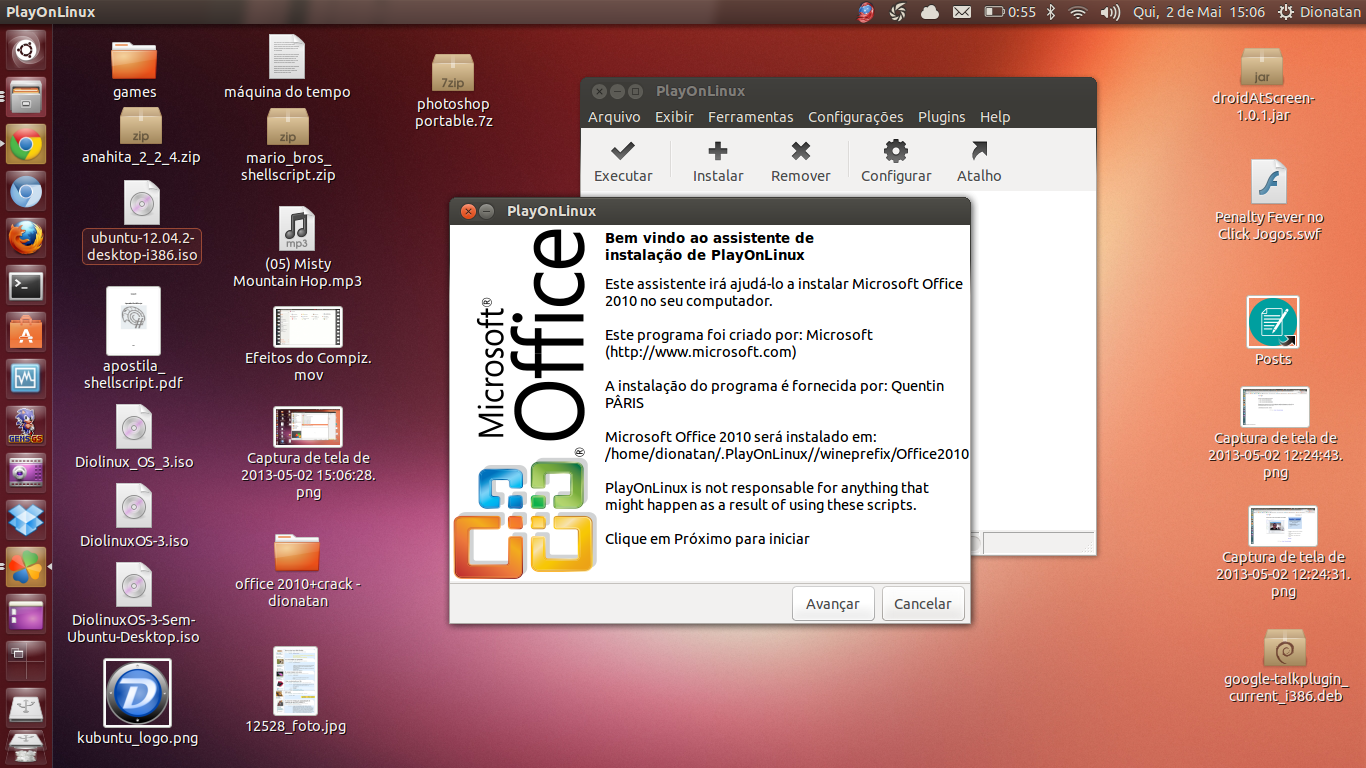This screenshot has height=768, width=1366.
Task: Open the Plugins menu
Action: coord(942,117)
